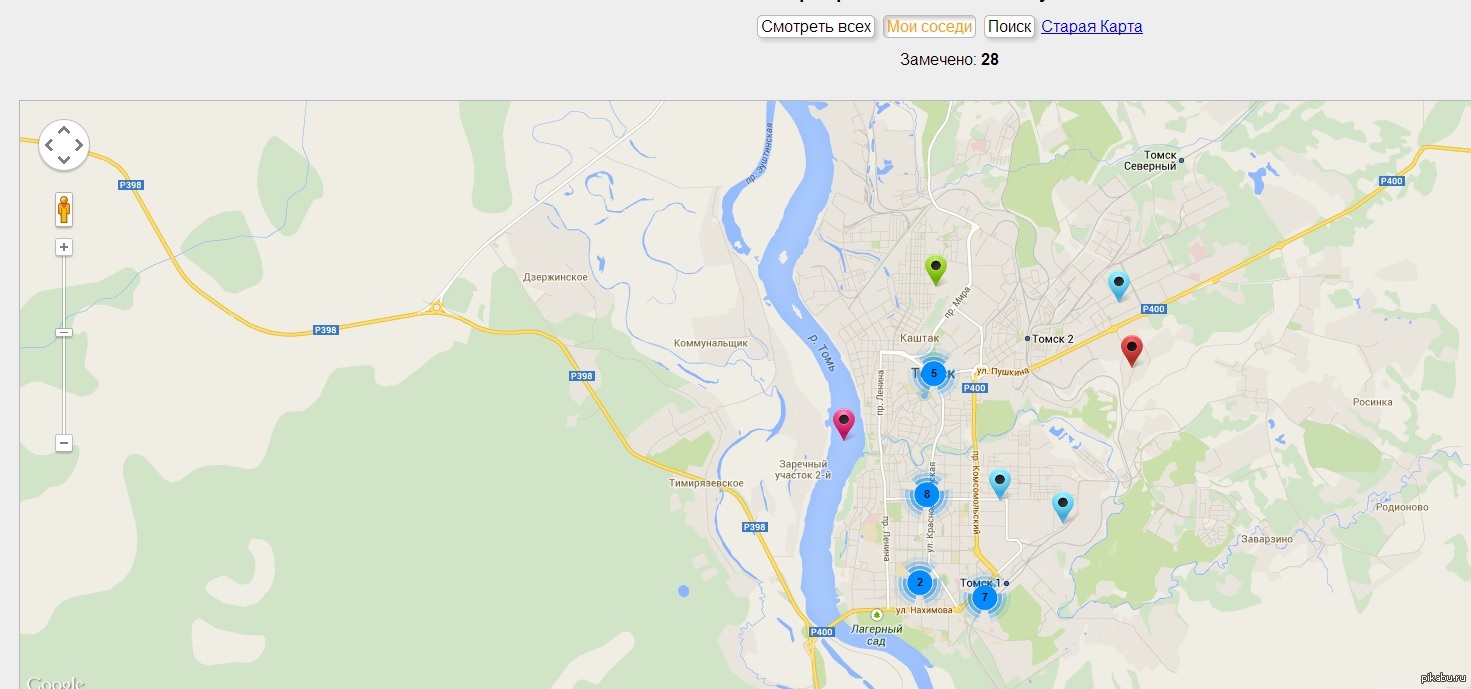The width and height of the screenshot is (1471, 689).
Task: Click the red map marker east of Томск 2
Action: (x=1131, y=349)
